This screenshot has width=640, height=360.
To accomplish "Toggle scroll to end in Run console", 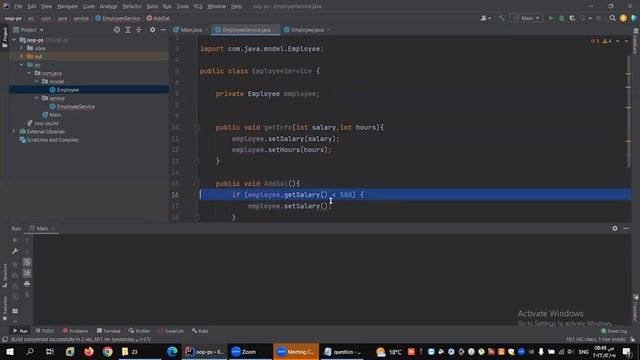I will [27, 273].
